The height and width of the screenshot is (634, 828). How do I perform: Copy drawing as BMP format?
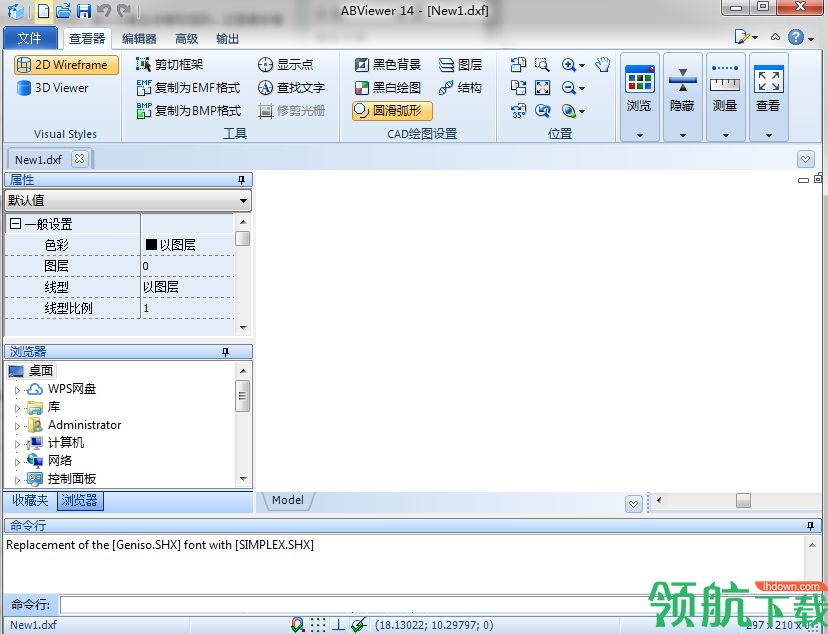pos(189,110)
